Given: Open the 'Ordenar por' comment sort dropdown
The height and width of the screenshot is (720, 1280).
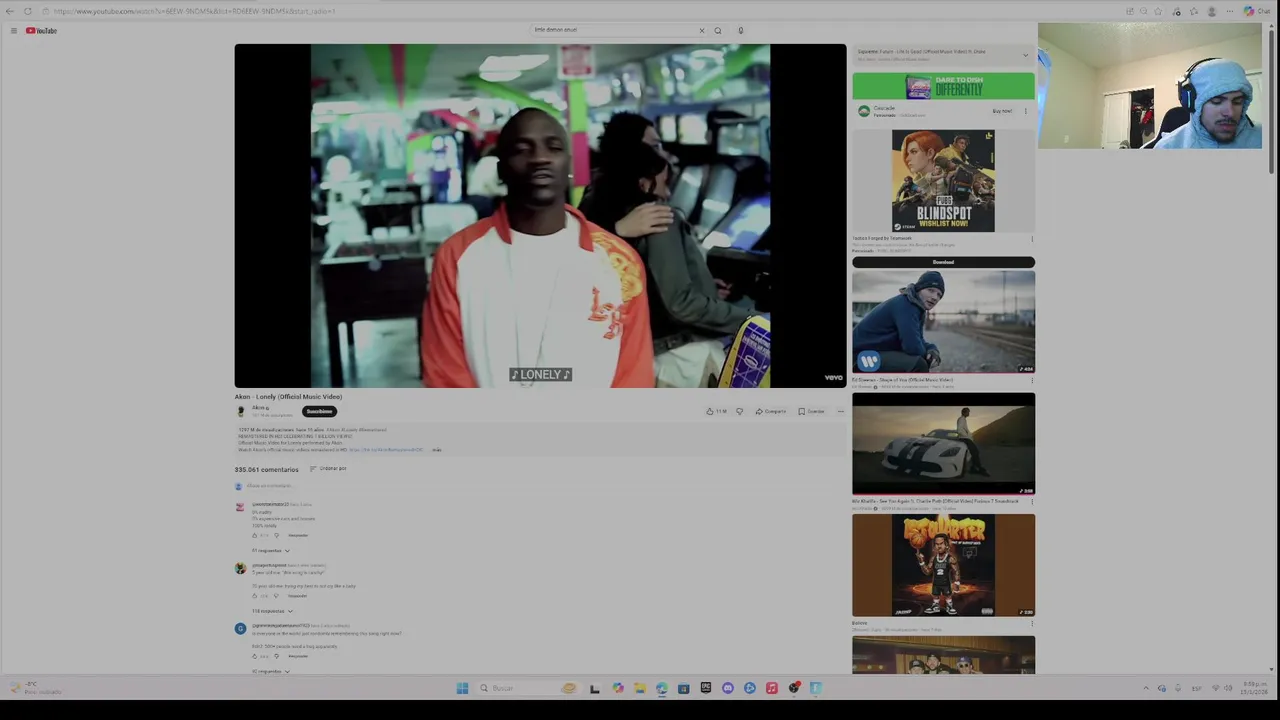Looking at the screenshot, I should pos(328,469).
